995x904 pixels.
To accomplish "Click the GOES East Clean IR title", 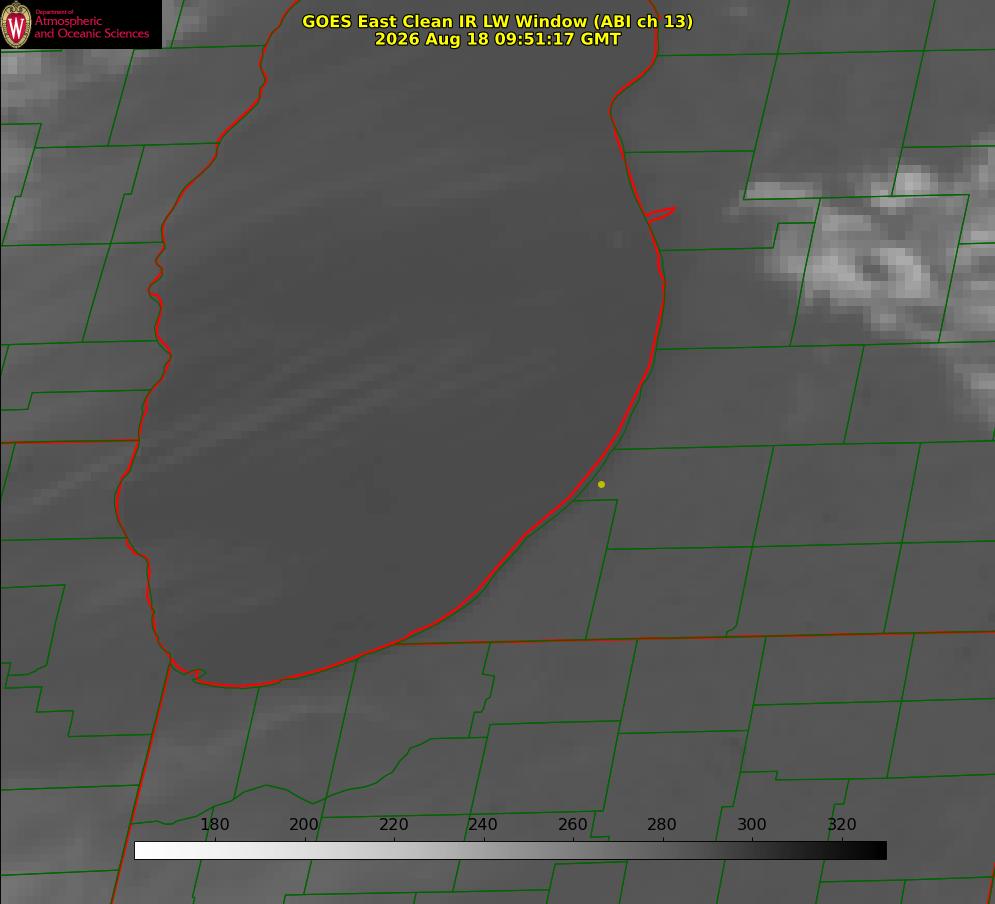I will click(498, 21).
